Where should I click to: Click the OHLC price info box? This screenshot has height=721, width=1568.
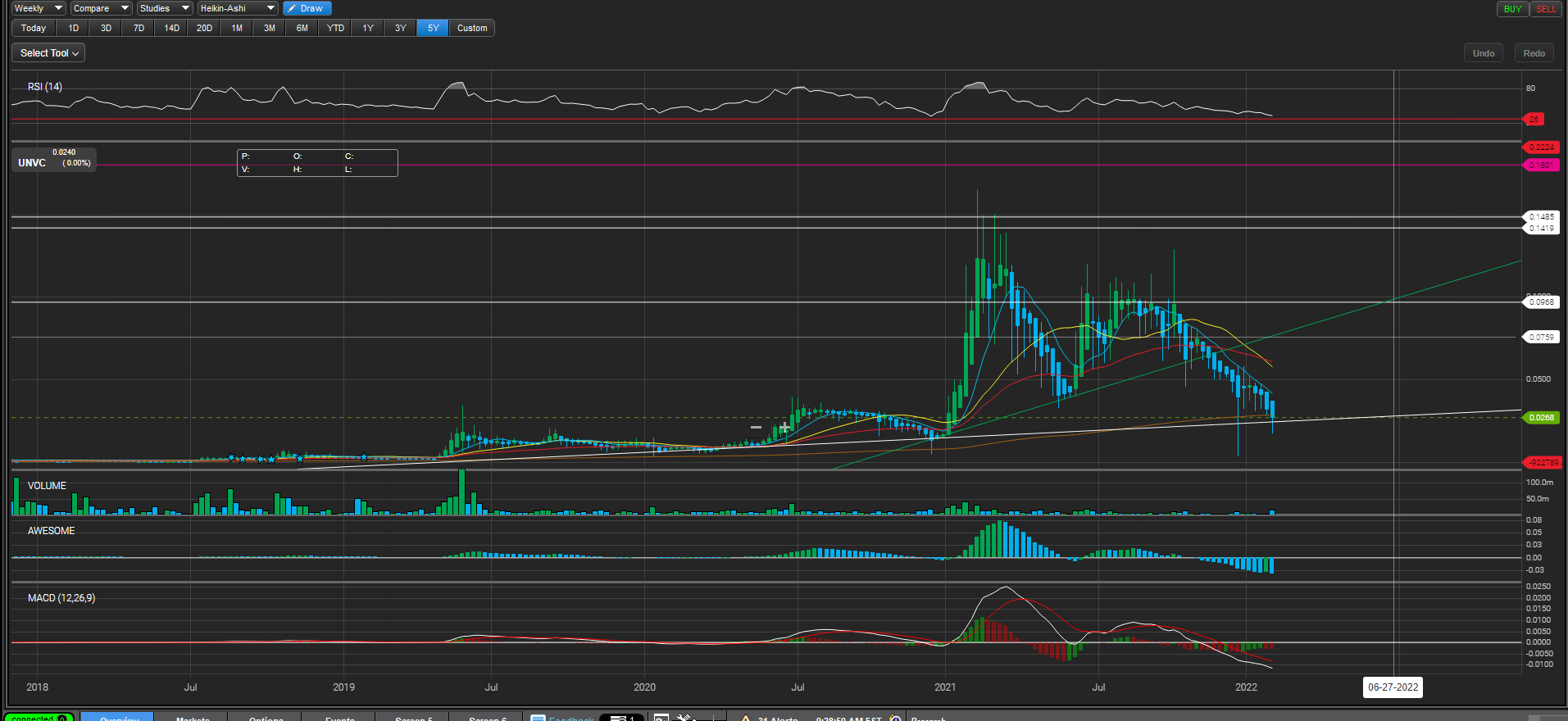[317, 163]
